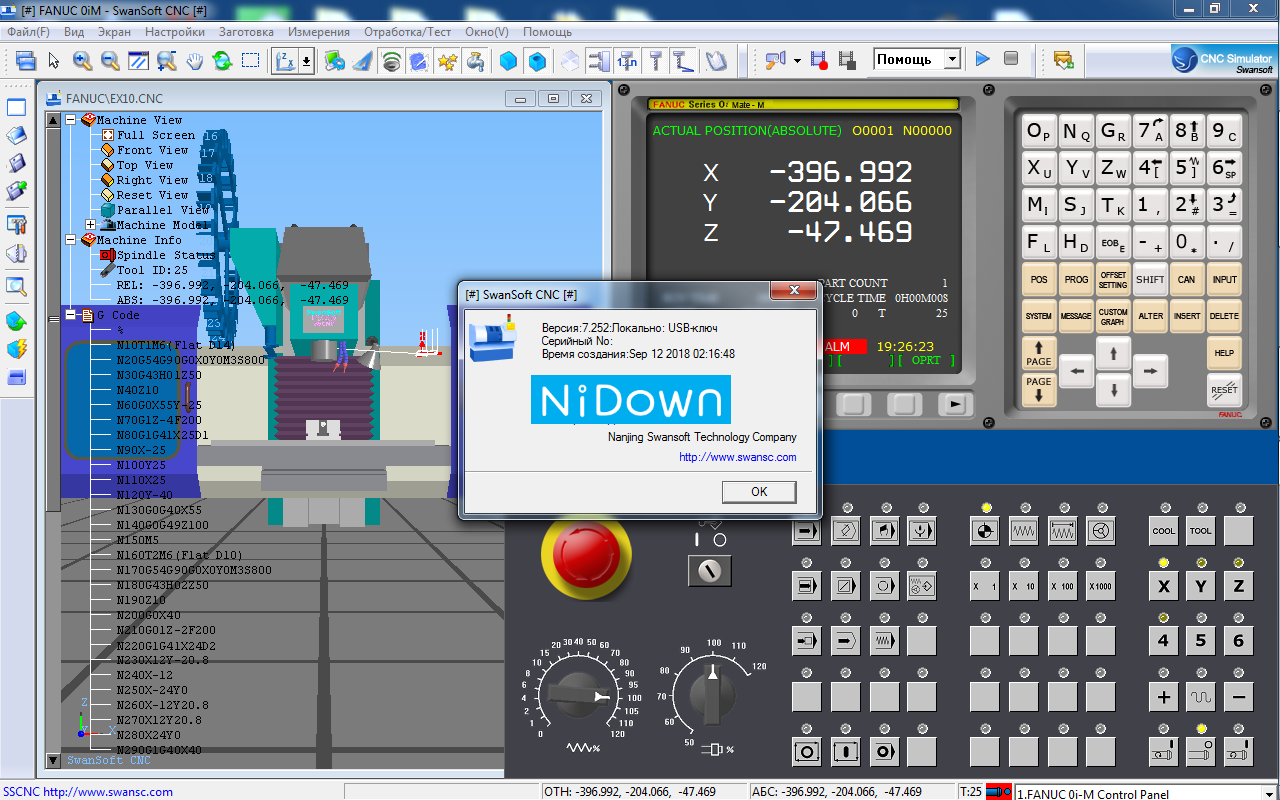Click the EOB key on keypad

pos(1113,241)
